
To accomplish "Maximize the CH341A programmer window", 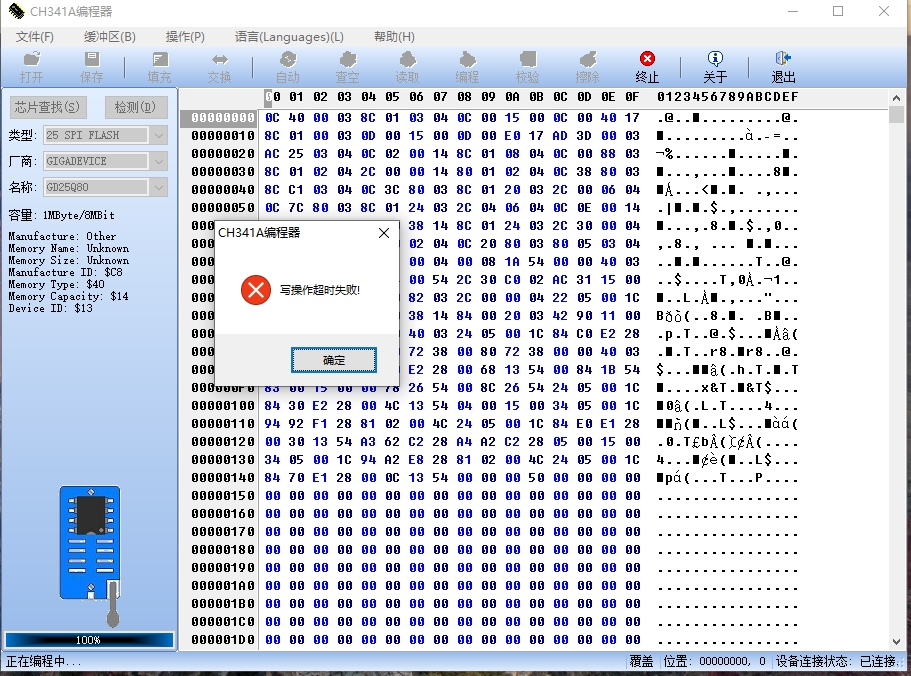I will click(x=838, y=11).
